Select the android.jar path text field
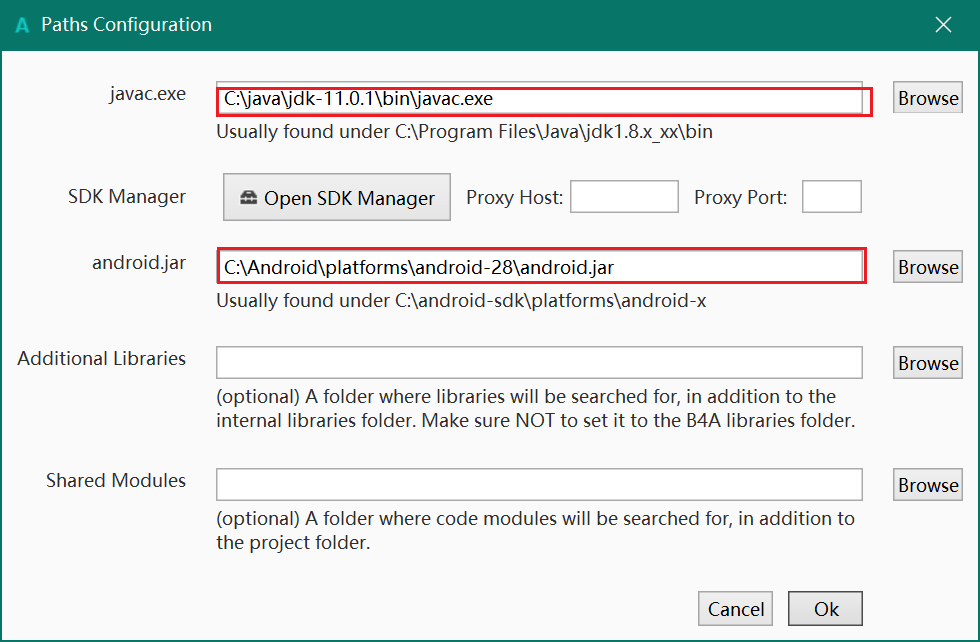This screenshot has width=980, height=642. click(540, 266)
